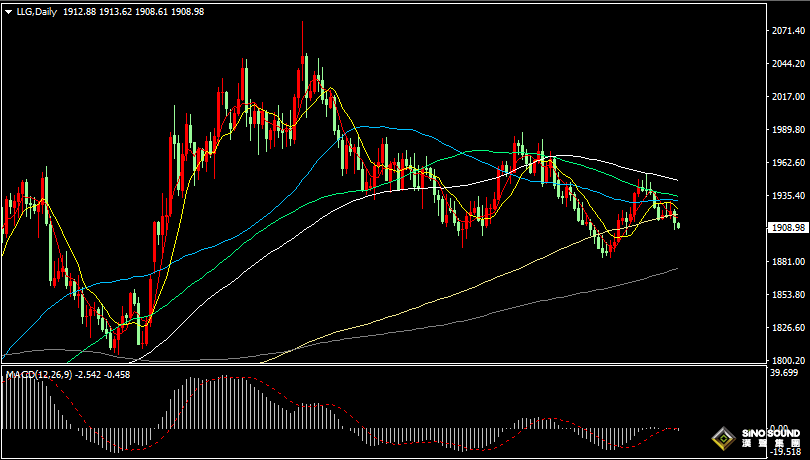Click the 2044.20 price axis label

[x=788, y=64]
